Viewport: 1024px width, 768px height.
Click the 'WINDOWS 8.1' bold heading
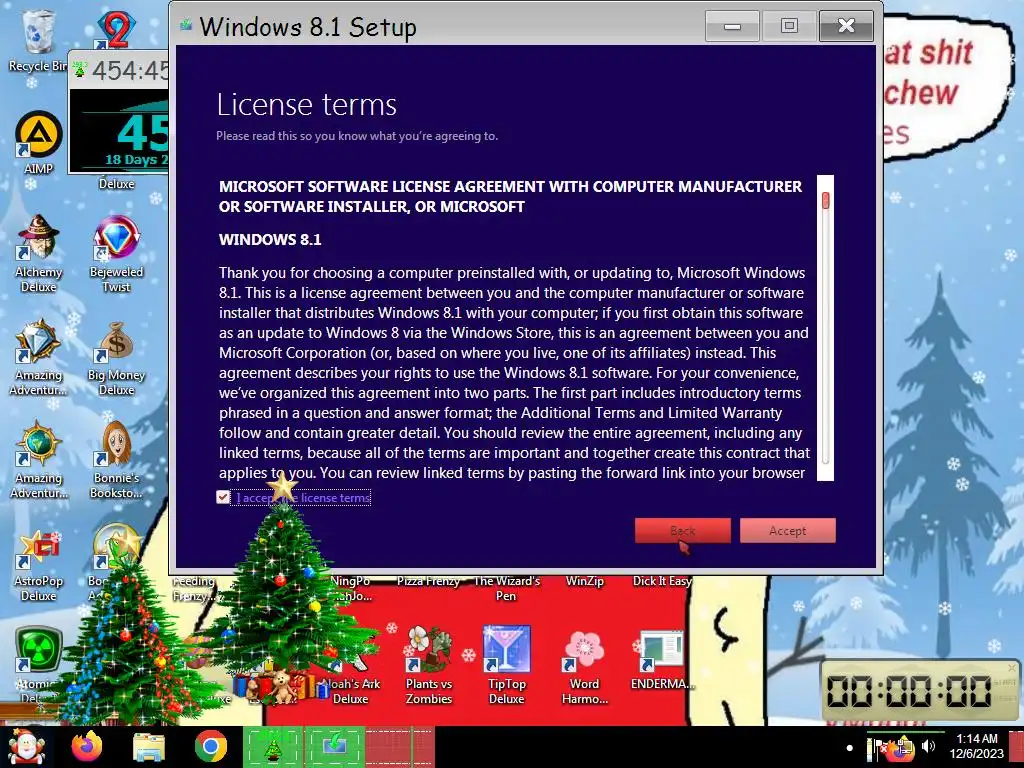270,240
